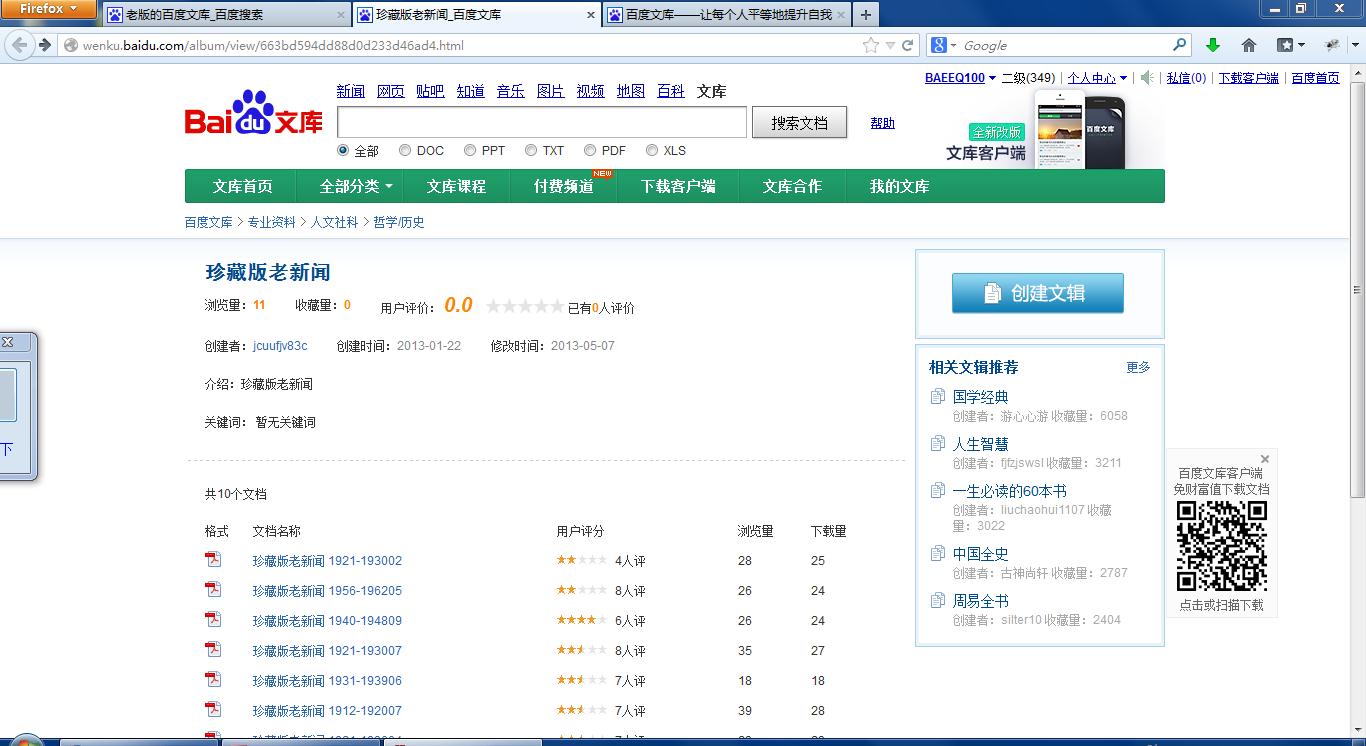Open document 珍藏版老新闻 1940-194809

pyautogui.click(x=327, y=620)
